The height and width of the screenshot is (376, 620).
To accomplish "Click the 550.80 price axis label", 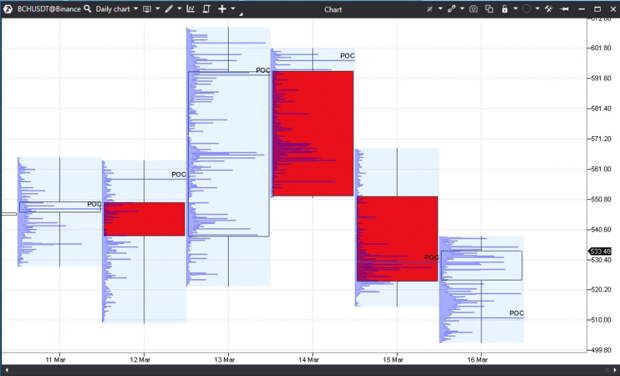I will (x=601, y=199).
